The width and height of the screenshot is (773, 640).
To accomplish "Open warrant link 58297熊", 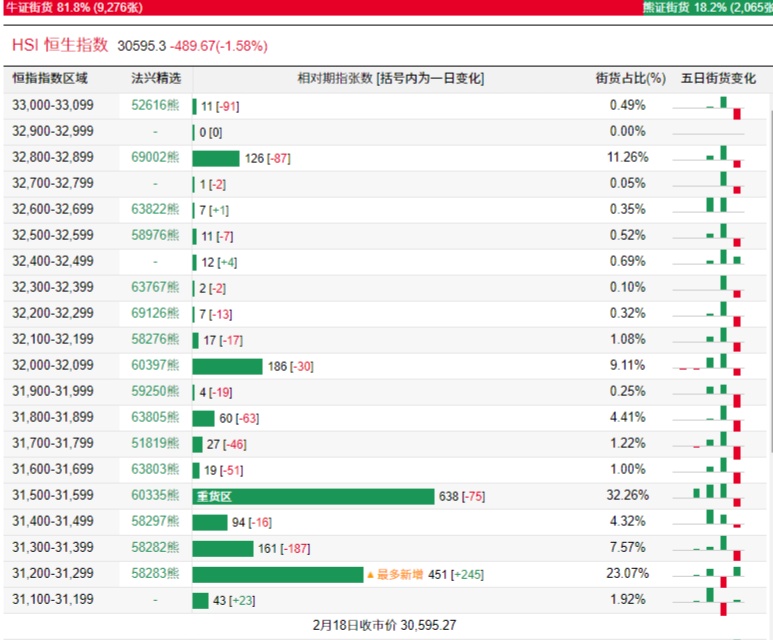I will tap(155, 521).
